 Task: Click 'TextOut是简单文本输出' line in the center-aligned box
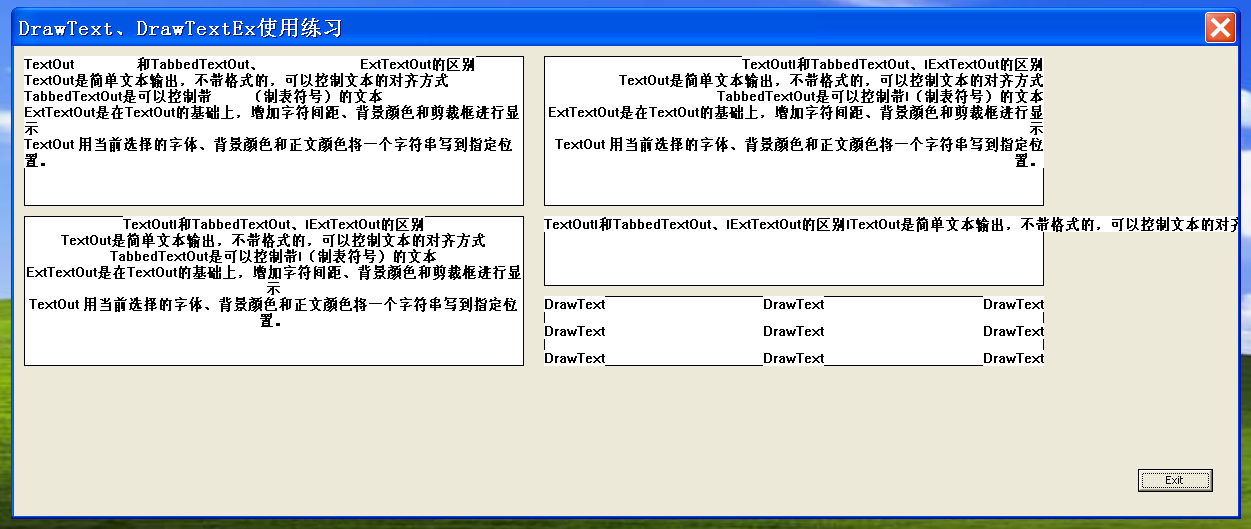(x=273, y=241)
